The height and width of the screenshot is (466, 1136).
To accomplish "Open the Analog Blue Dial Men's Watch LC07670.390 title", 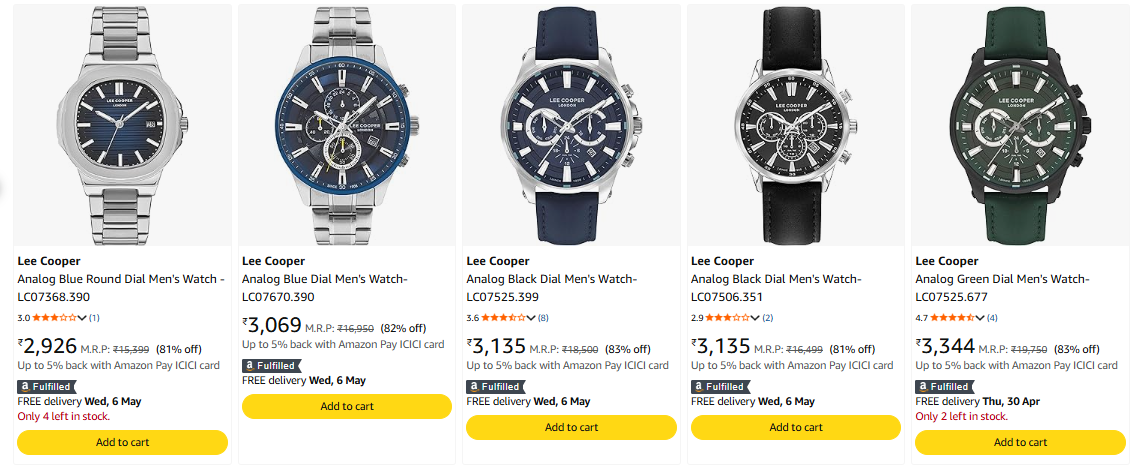I will (325, 288).
